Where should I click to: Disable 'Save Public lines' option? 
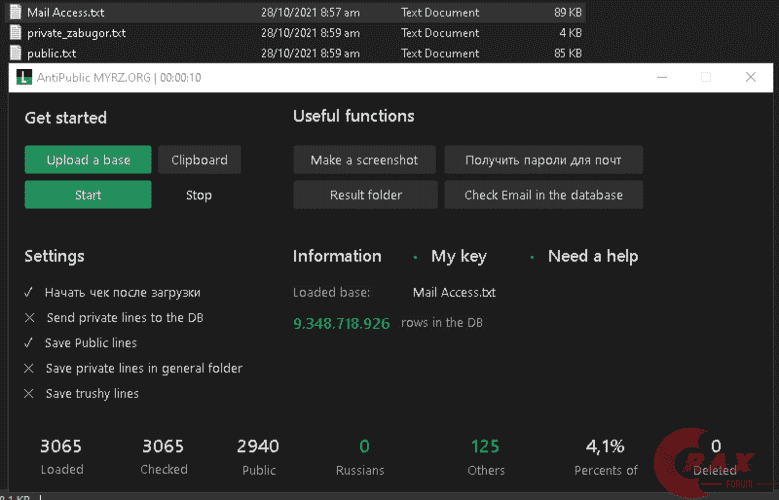[x=30, y=343]
